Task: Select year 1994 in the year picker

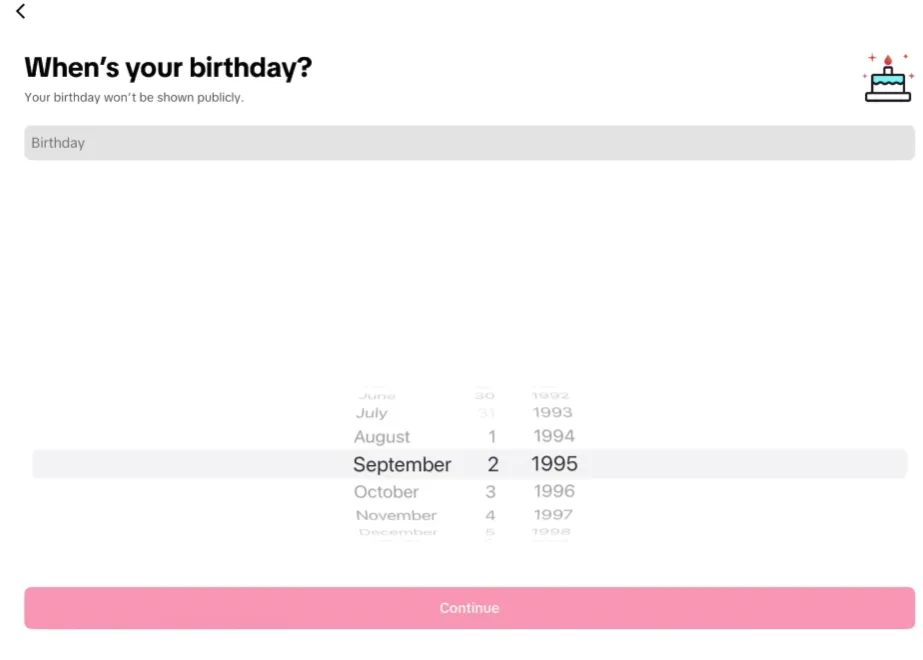Action: (554, 436)
